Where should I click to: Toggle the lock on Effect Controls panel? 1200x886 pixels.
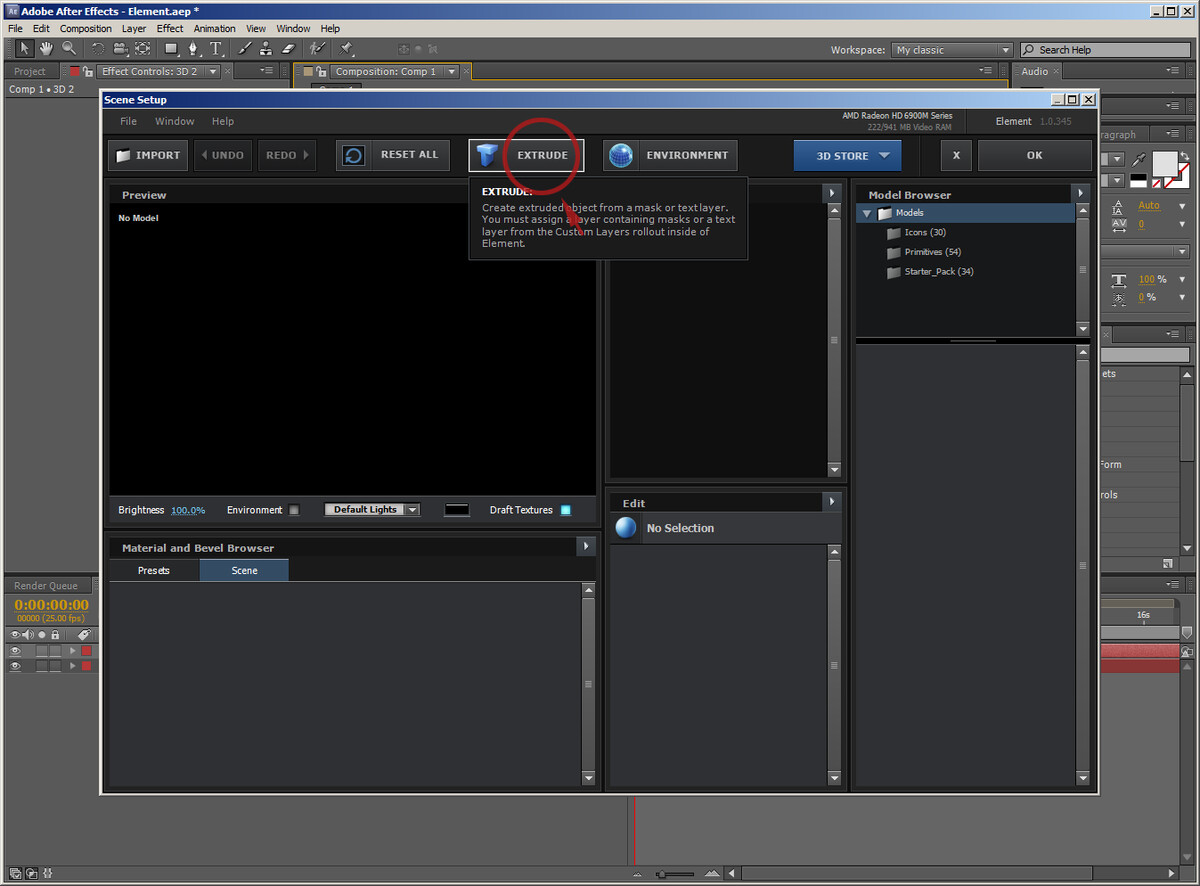point(88,71)
